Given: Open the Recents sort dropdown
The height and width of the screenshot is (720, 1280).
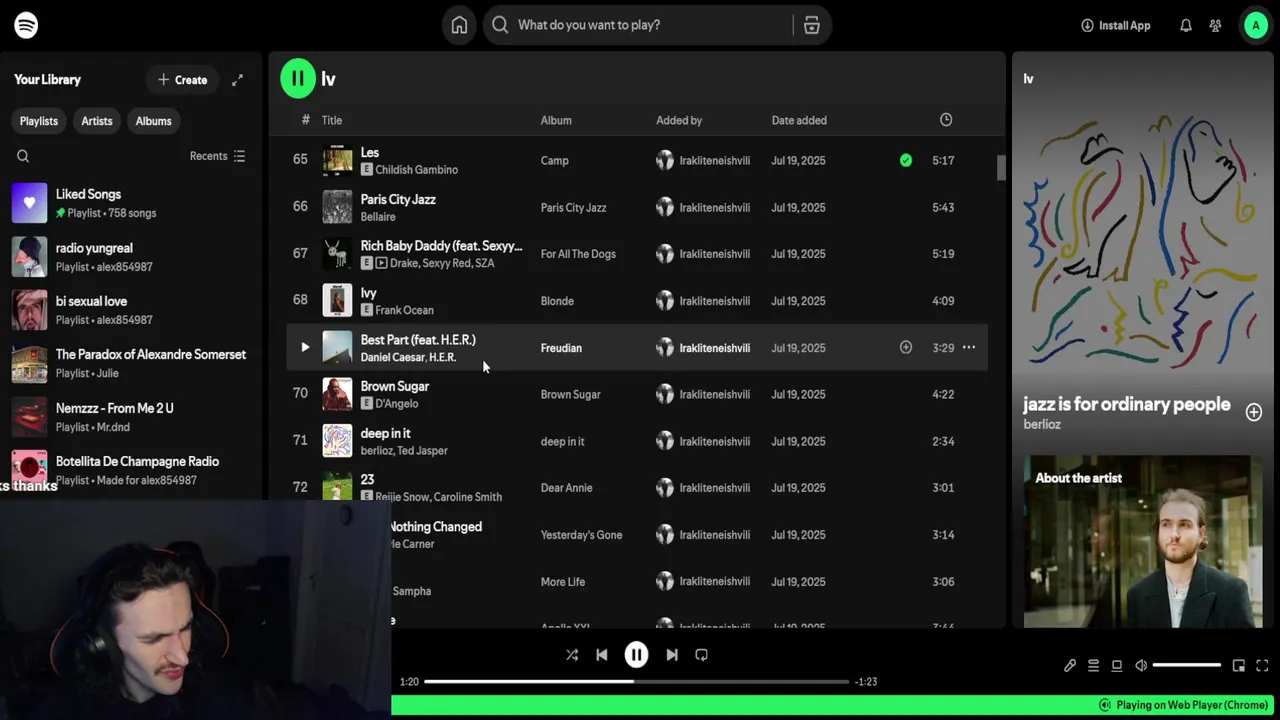Looking at the screenshot, I should pos(217,156).
